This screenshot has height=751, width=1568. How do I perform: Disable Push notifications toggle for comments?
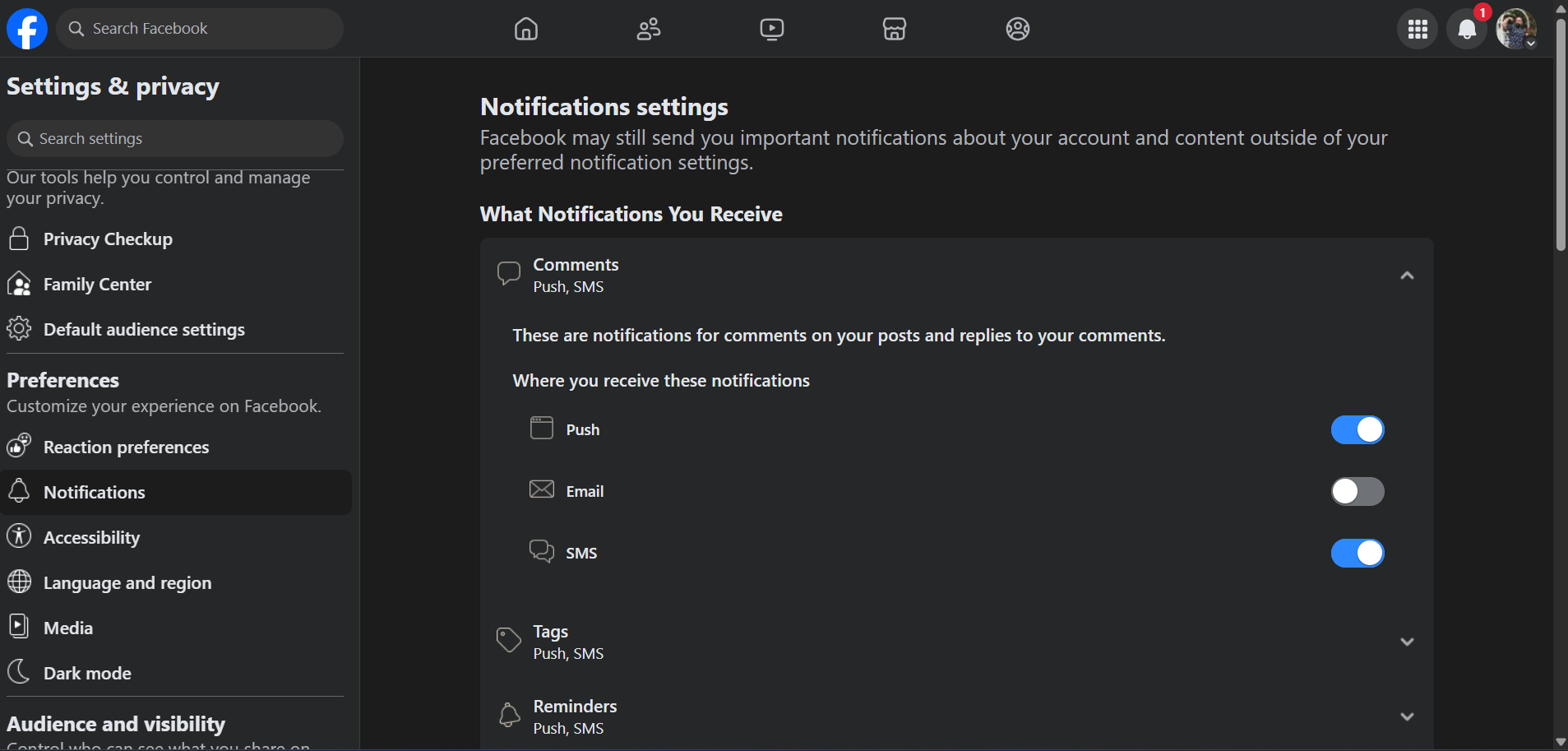coord(1358,429)
